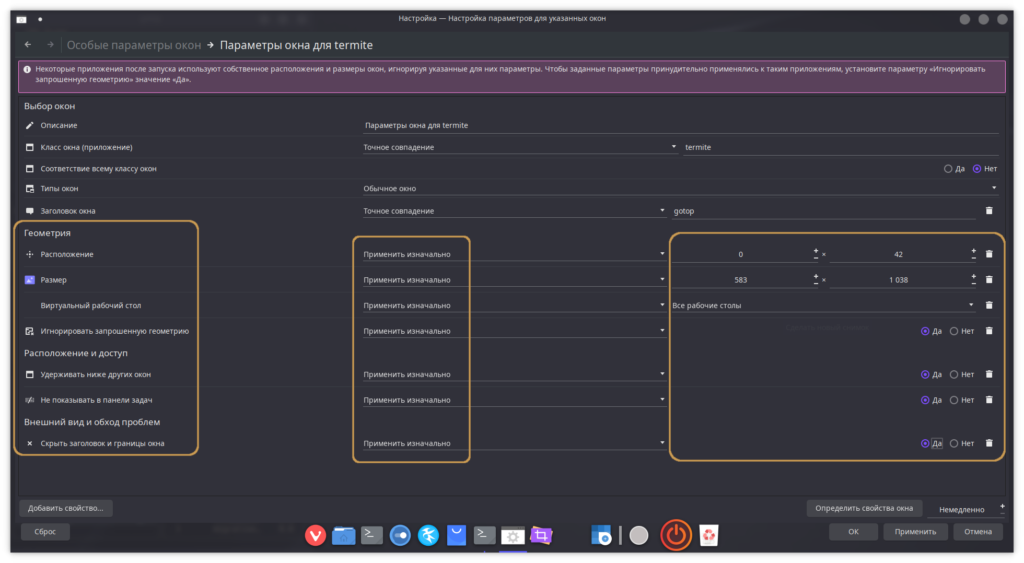The image size is (1024, 563).
Task: Adjust the position X stepper showing 0
Action: point(745,254)
